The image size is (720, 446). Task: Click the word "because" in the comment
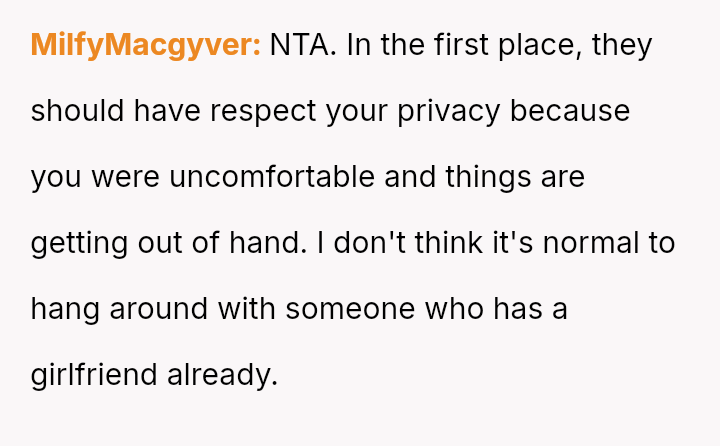point(570,111)
